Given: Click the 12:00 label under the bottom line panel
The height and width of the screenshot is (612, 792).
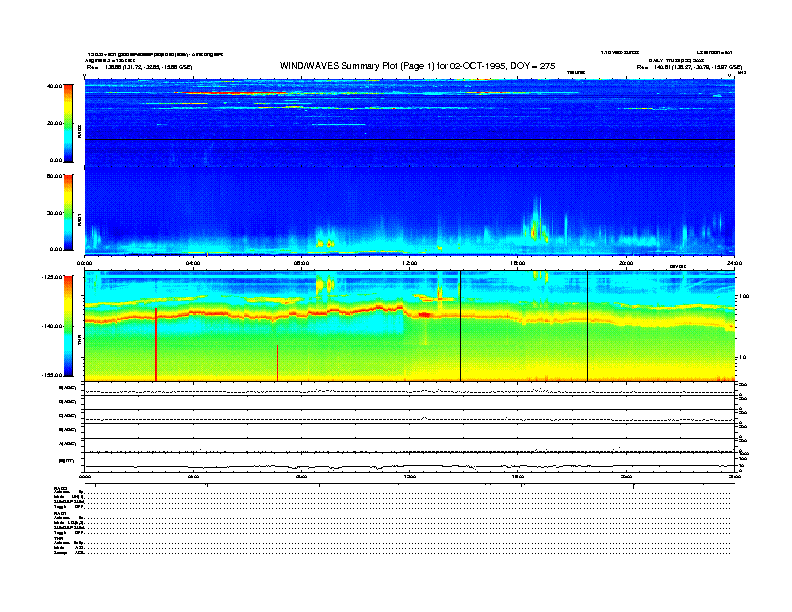Looking at the screenshot, I should [410, 476].
